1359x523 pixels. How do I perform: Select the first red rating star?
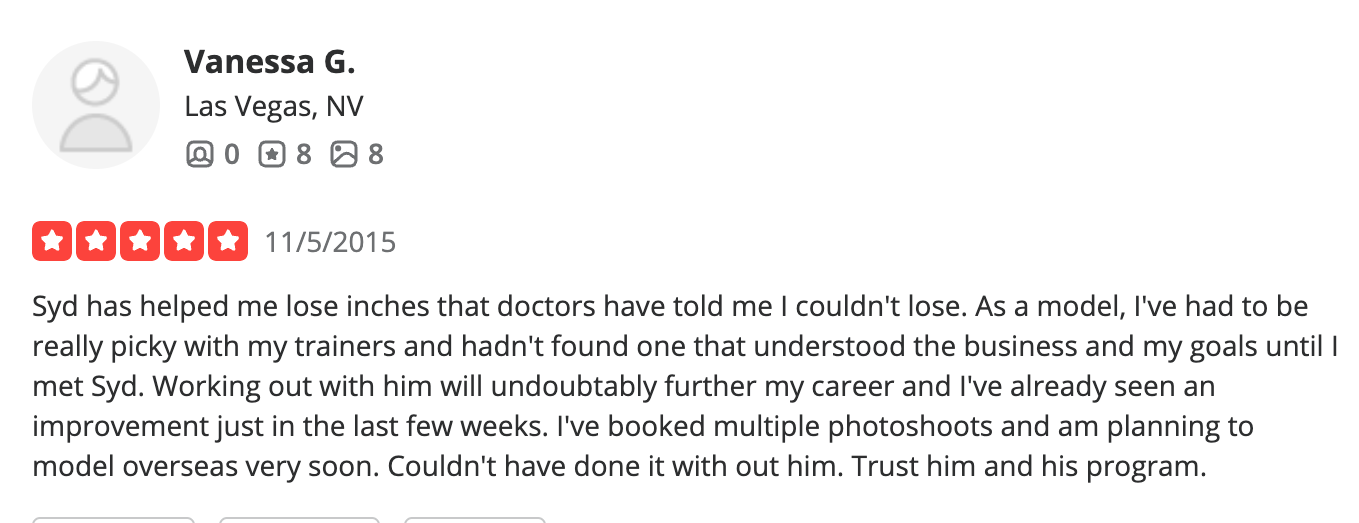(52, 241)
